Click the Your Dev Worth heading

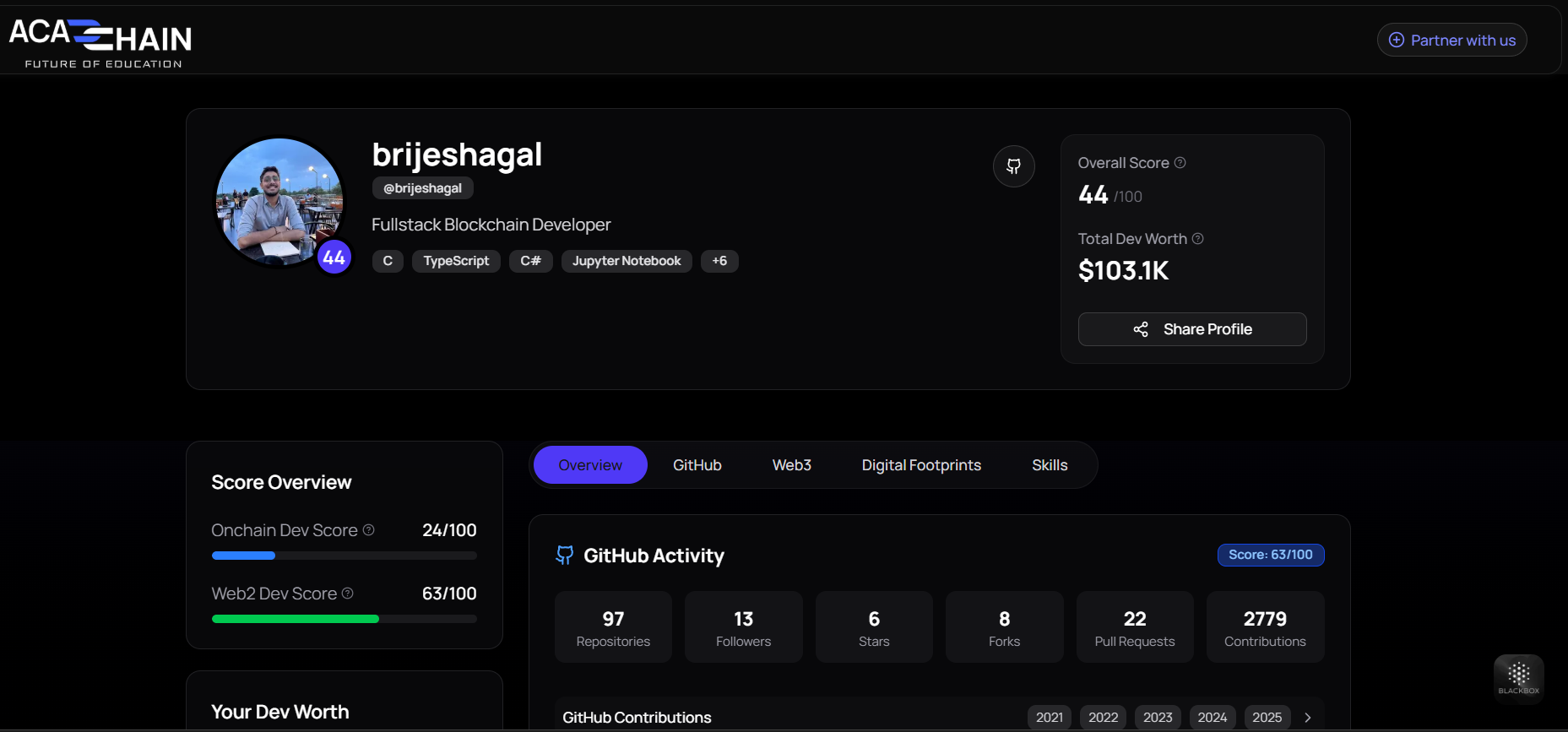click(280, 712)
